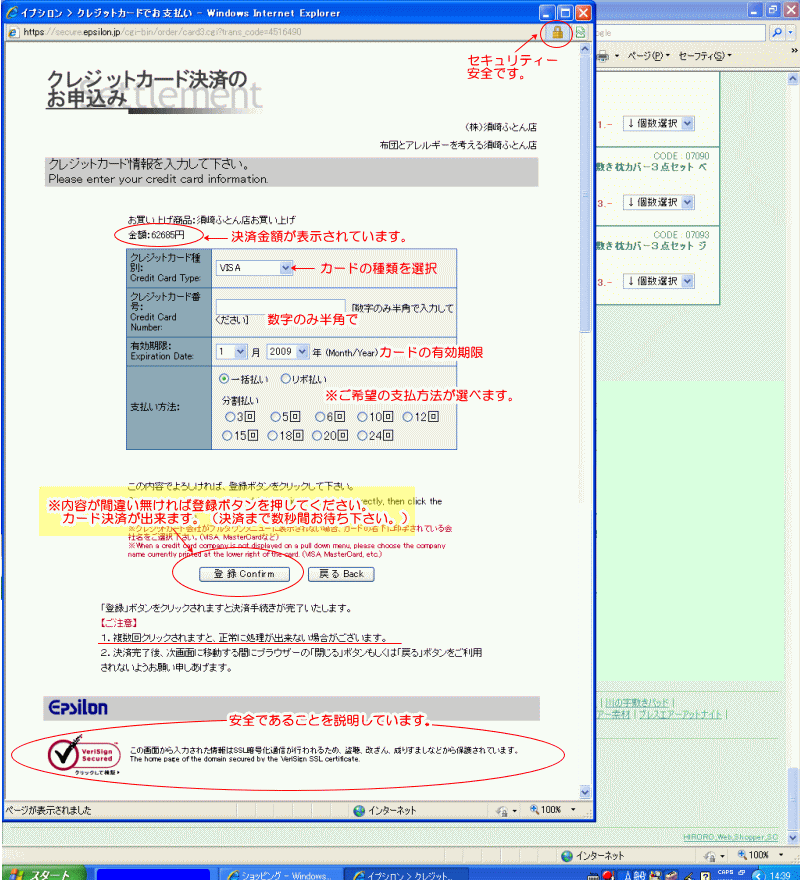Open the credit card type dropdown showing VISA
The width and height of the screenshot is (800, 880).
(286, 268)
